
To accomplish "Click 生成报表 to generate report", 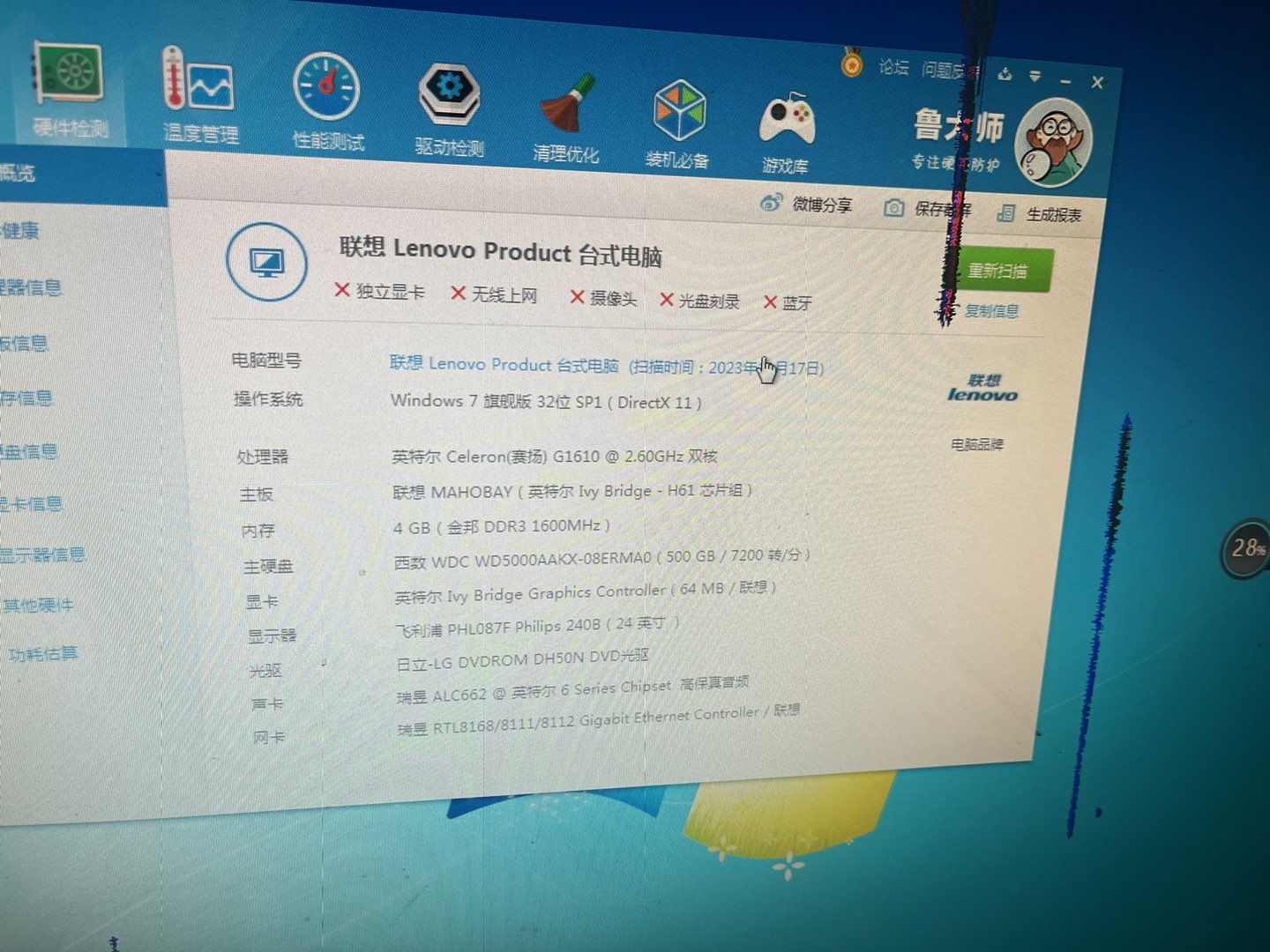I will tap(1039, 213).
